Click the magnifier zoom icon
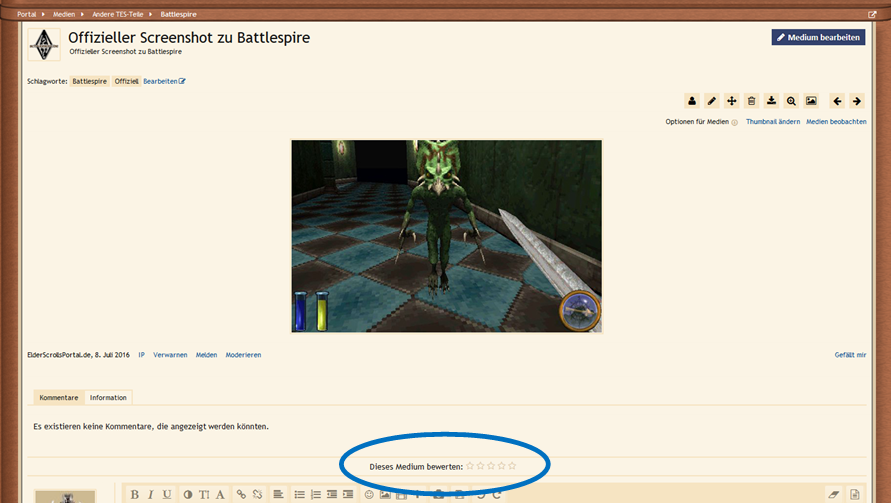The image size is (891, 503). [791, 101]
